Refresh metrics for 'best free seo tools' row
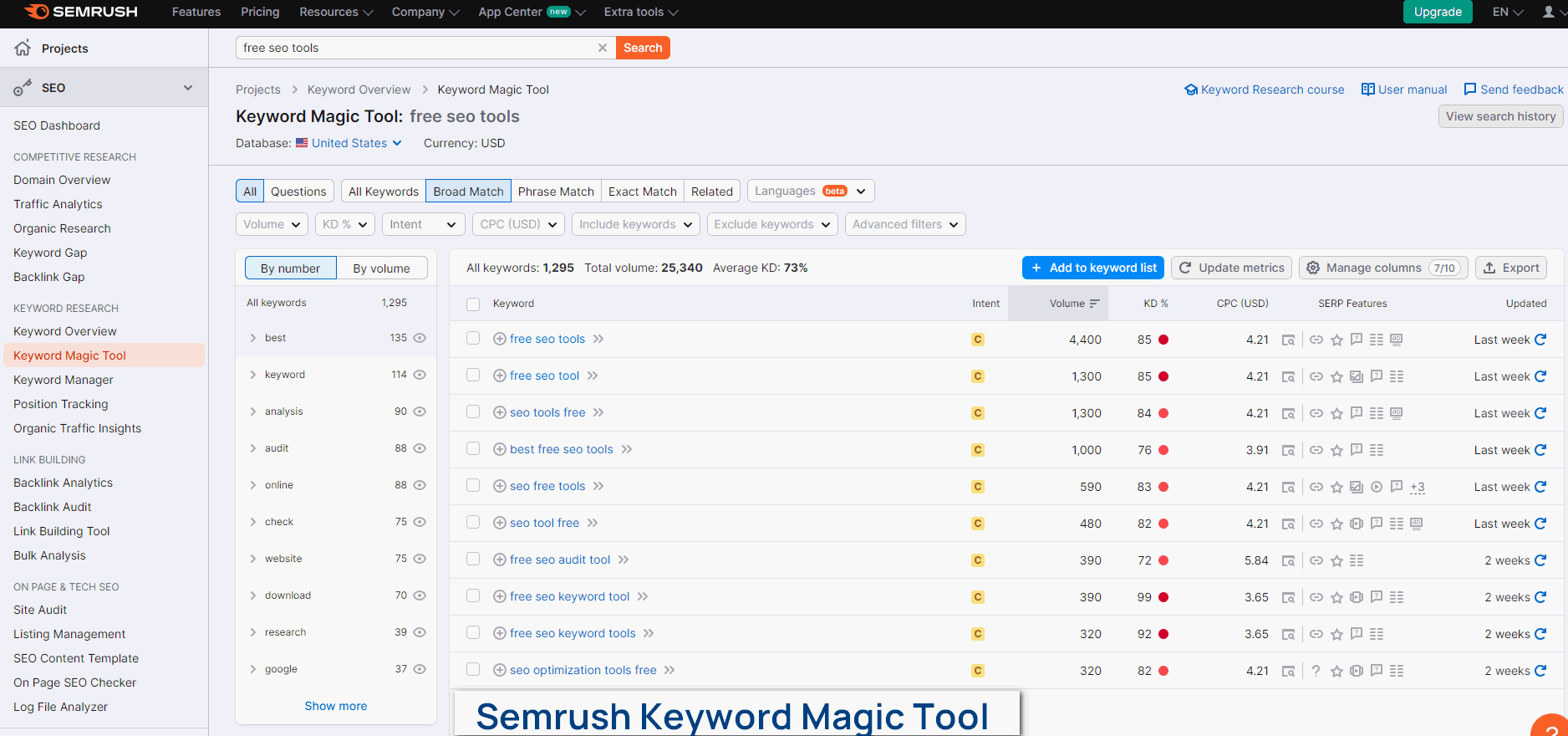 click(x=1540, y=450)
